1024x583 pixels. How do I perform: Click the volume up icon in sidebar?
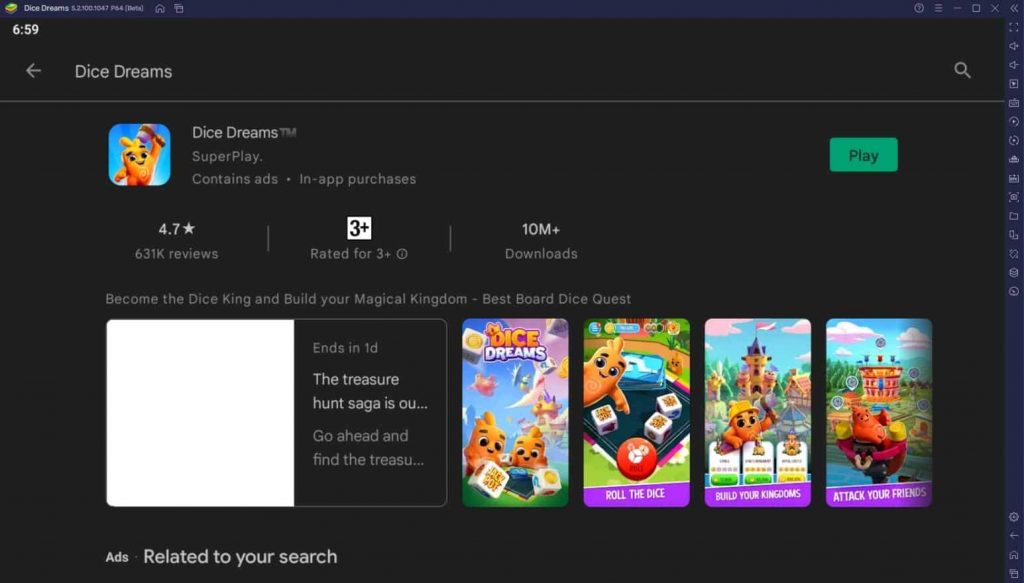pos(1014,46)
